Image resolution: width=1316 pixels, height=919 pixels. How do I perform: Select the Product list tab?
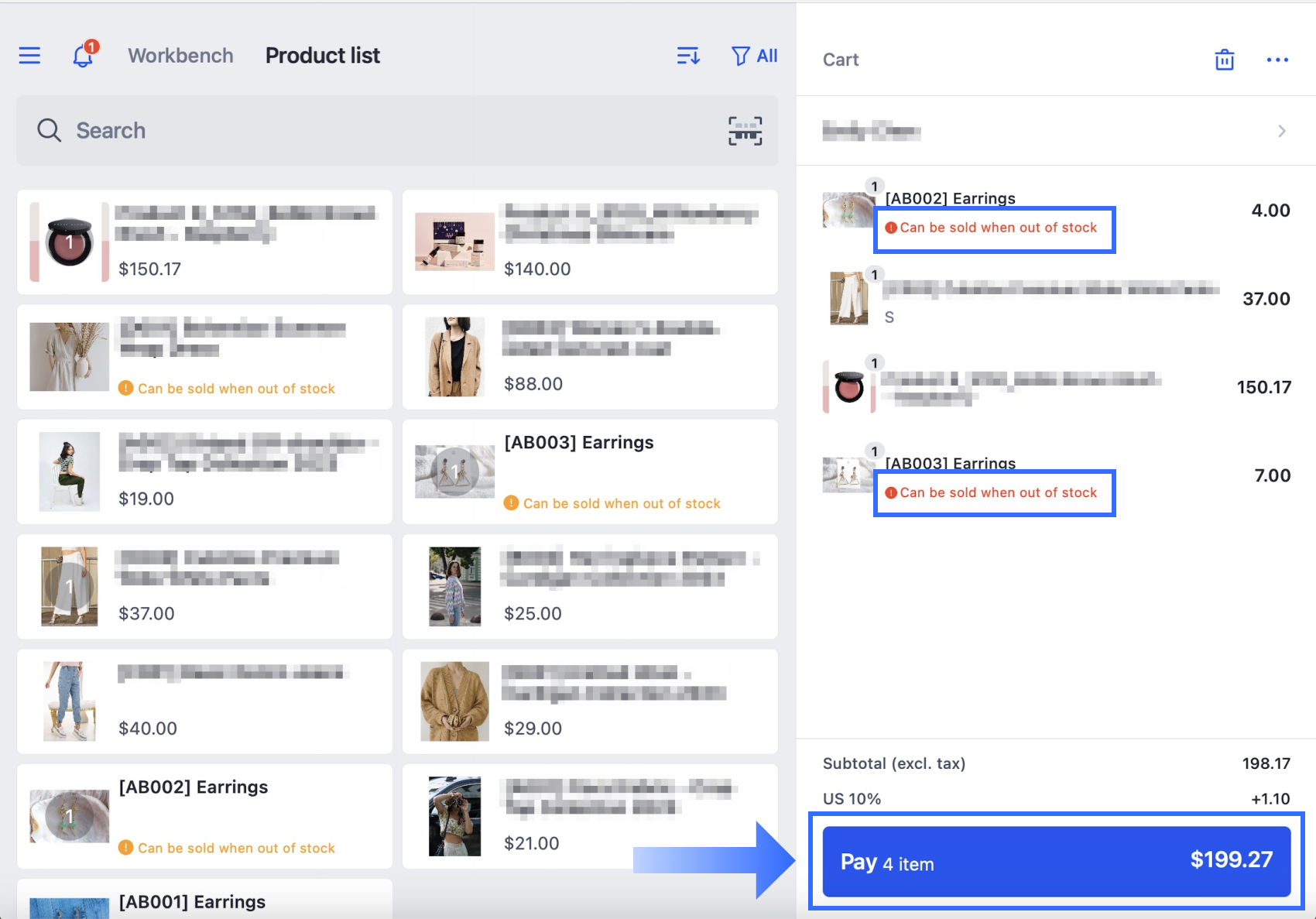coord(322,56)
